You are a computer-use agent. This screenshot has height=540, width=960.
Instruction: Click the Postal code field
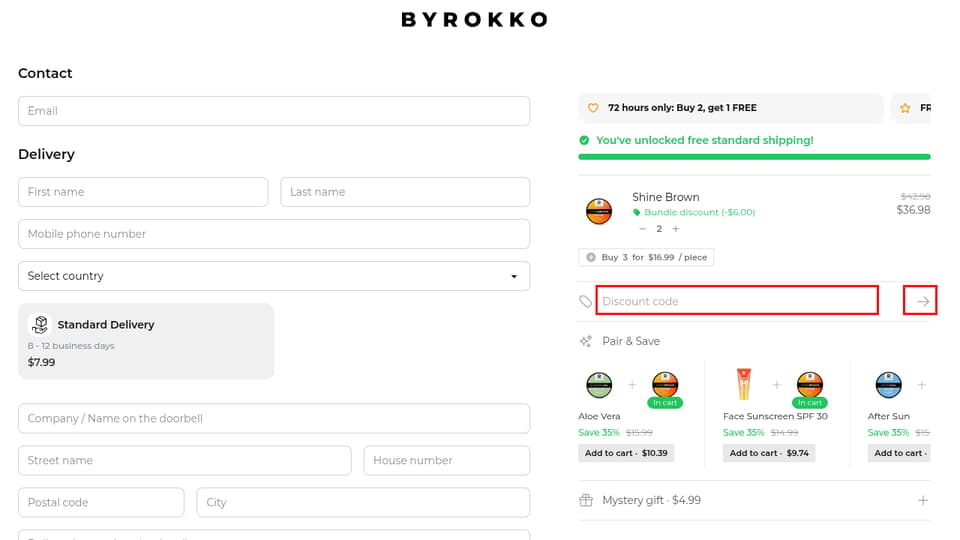pos(101,502)
